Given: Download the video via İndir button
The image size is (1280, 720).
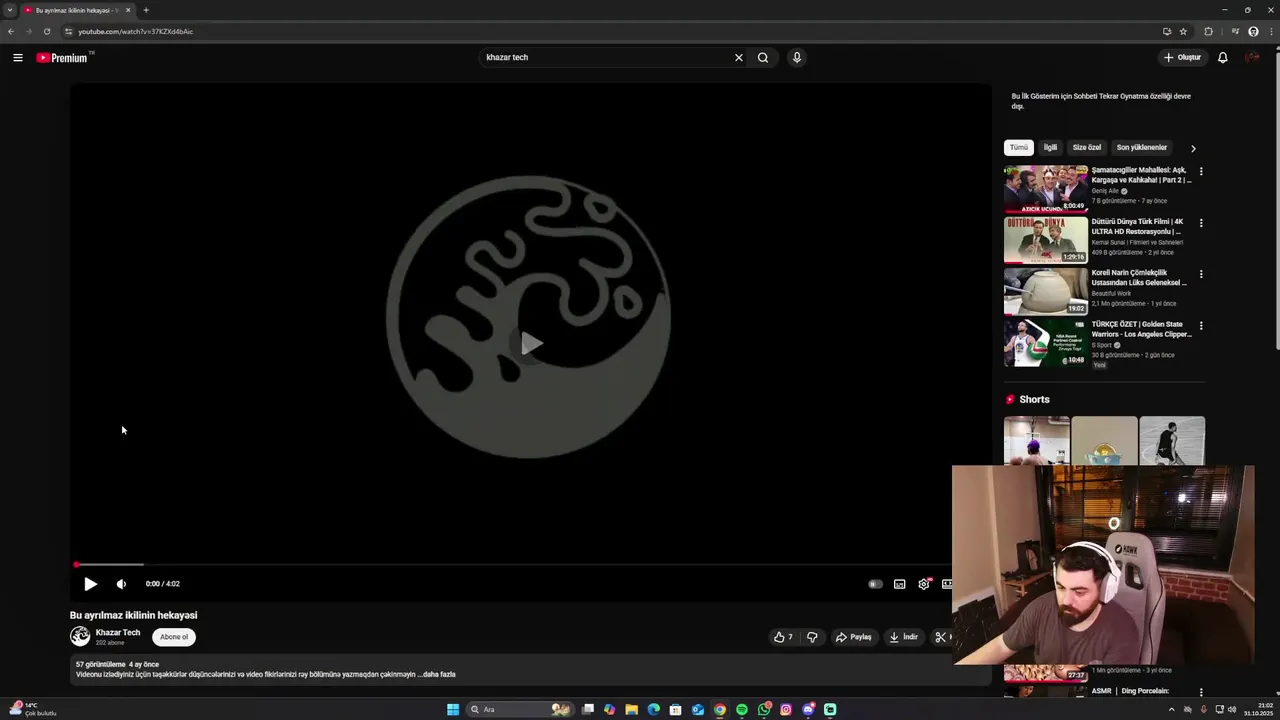Looking at the screenshot, I should (903, 637).
